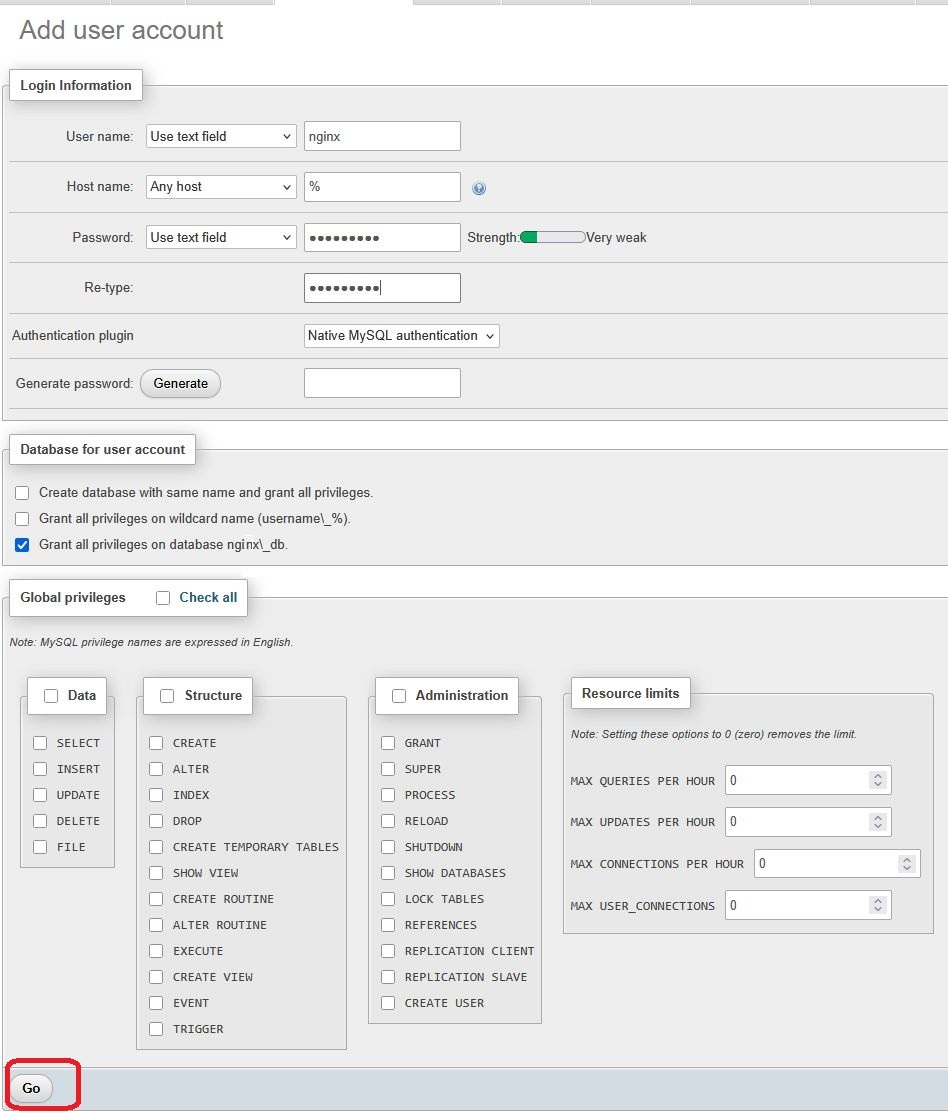Viewport: 948px width, 1113px height.
Task: Click the Go button
Action: point(31,1088)
